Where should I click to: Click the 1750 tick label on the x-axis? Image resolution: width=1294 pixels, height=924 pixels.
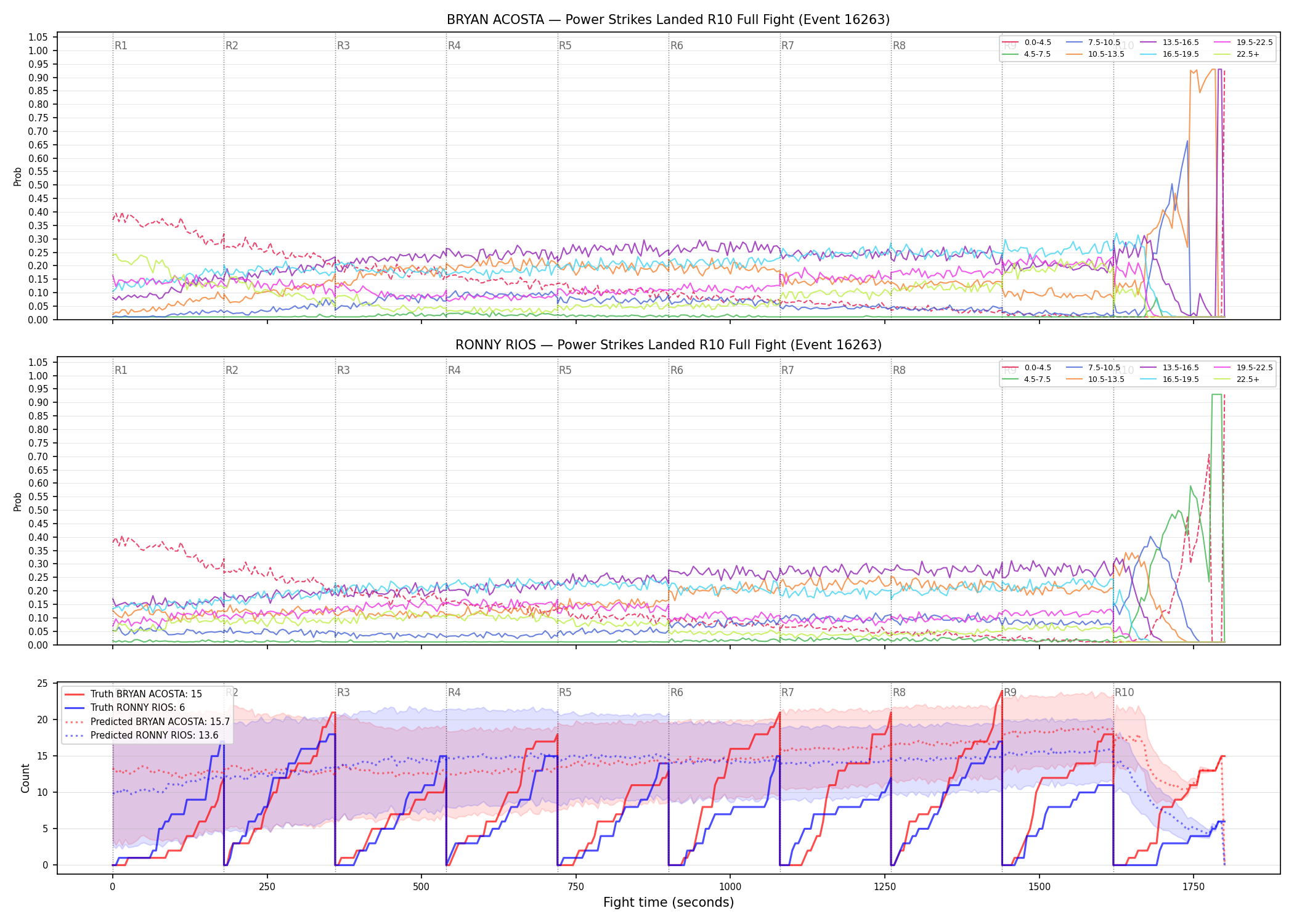[1194, 887]
